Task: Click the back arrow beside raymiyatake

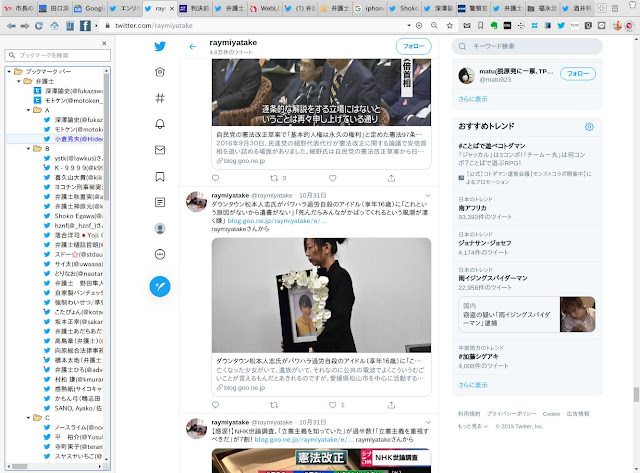Action: coord(193,47)
